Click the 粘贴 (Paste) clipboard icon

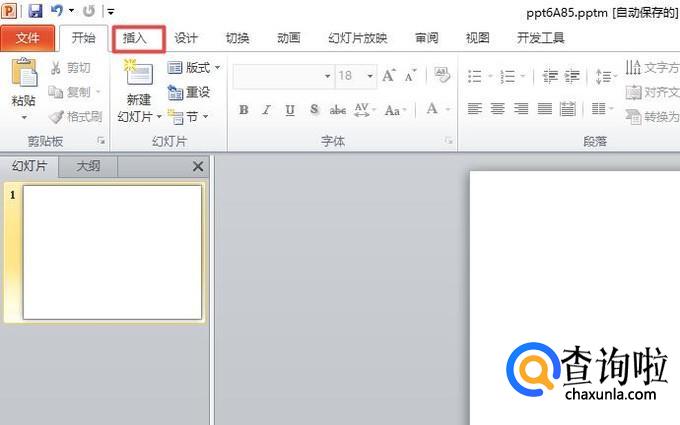[x=24, y=73]
